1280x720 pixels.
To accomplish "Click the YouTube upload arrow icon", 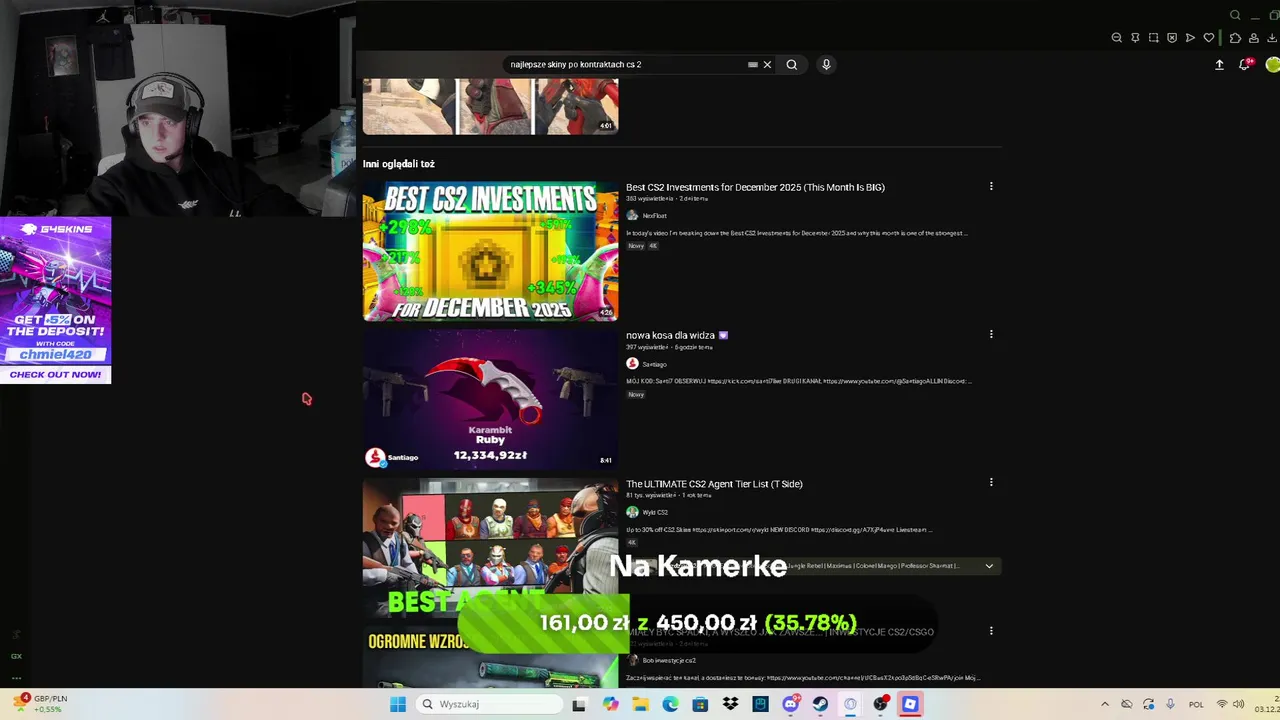I will (x=1219, y=64).
